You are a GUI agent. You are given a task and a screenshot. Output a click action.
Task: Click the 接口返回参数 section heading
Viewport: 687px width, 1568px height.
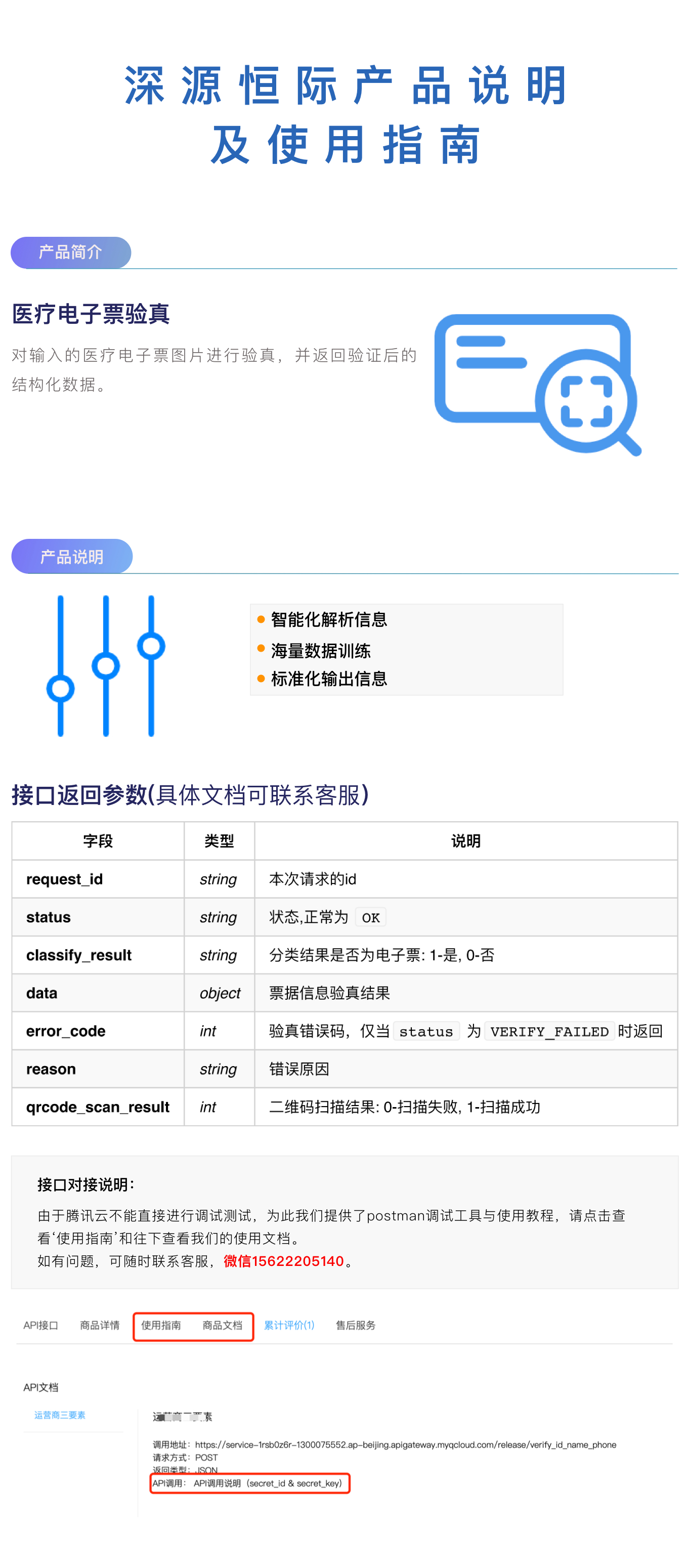pos(190,795)
